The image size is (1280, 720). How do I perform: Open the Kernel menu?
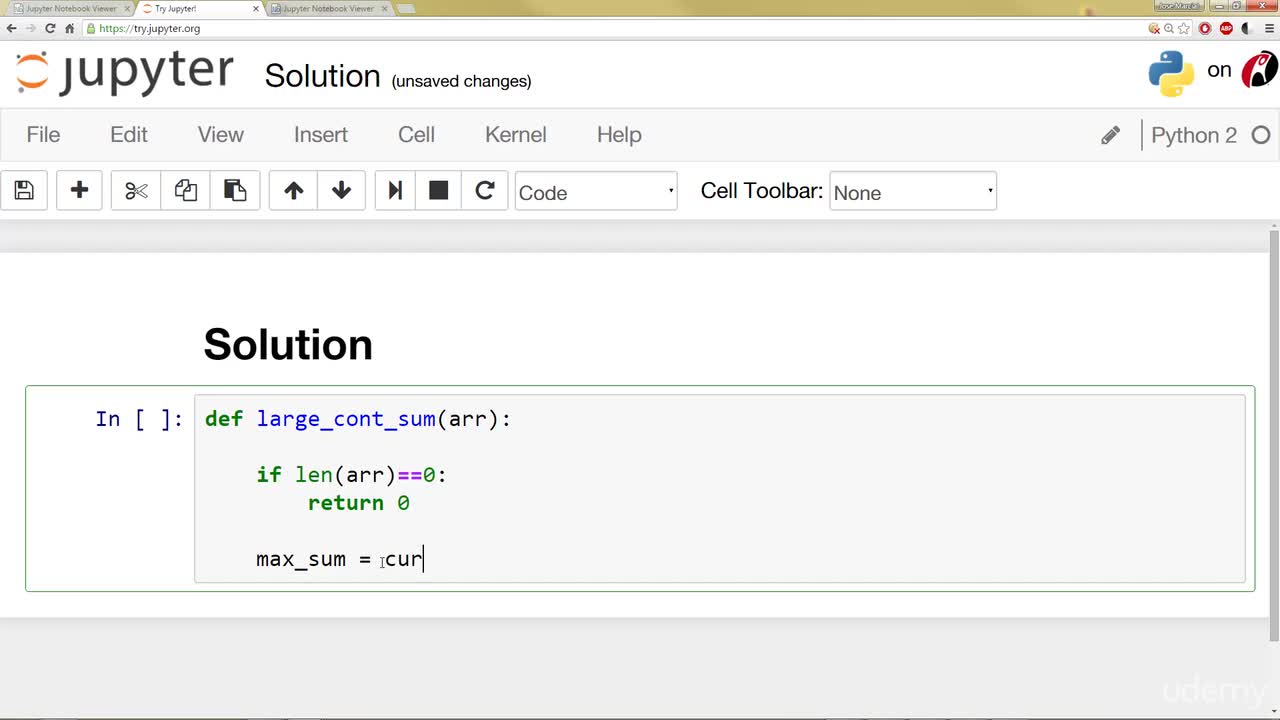pos(515,135)
